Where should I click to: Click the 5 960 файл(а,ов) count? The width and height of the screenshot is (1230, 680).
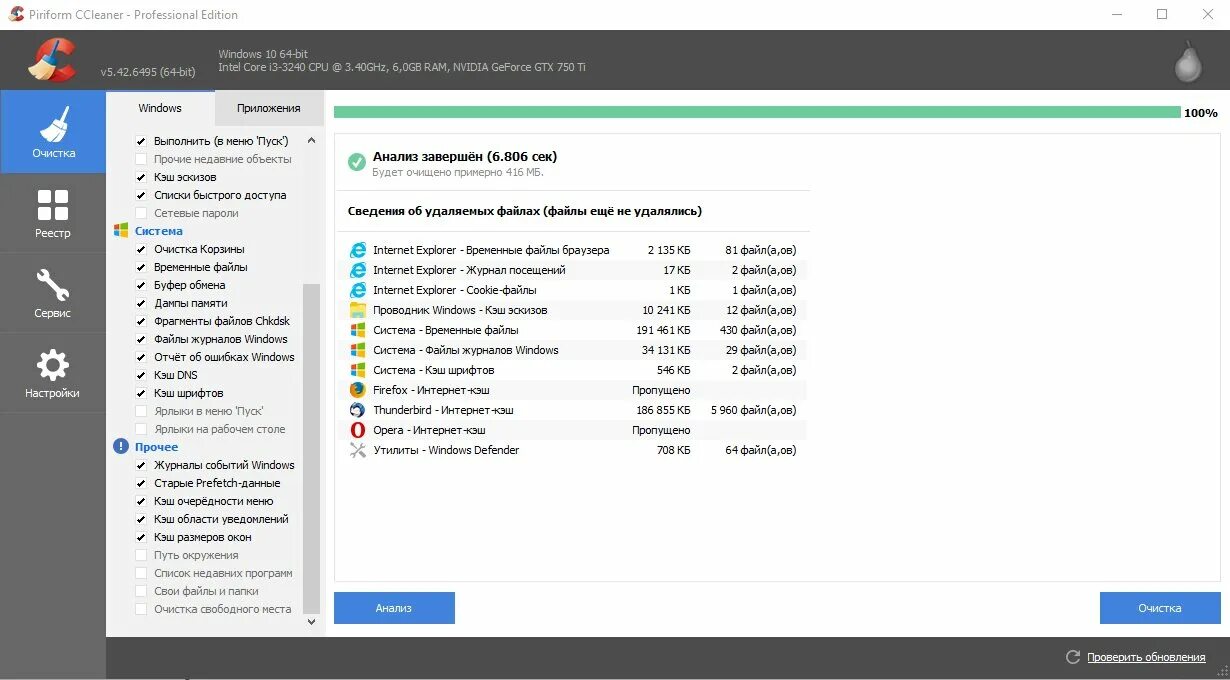point(753,410)
